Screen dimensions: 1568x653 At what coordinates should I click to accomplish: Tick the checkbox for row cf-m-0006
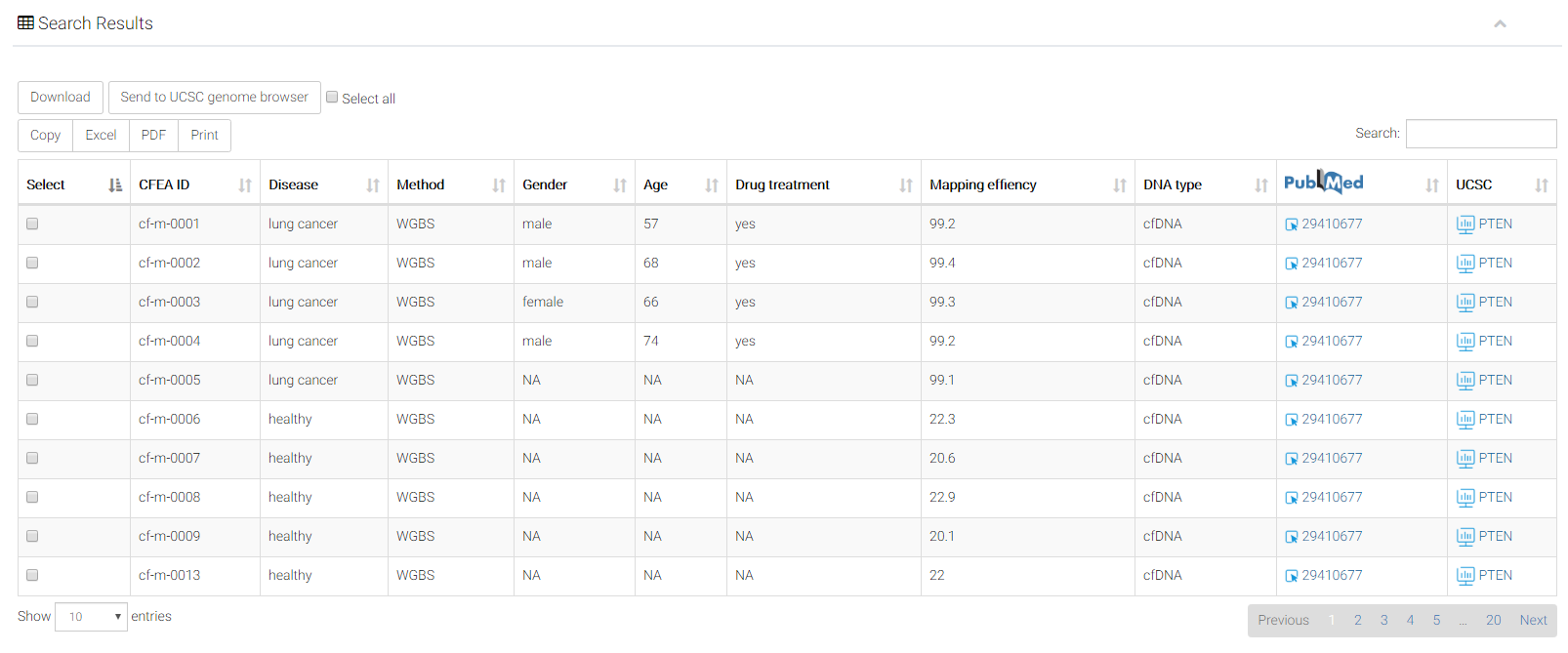coord(32,419)
